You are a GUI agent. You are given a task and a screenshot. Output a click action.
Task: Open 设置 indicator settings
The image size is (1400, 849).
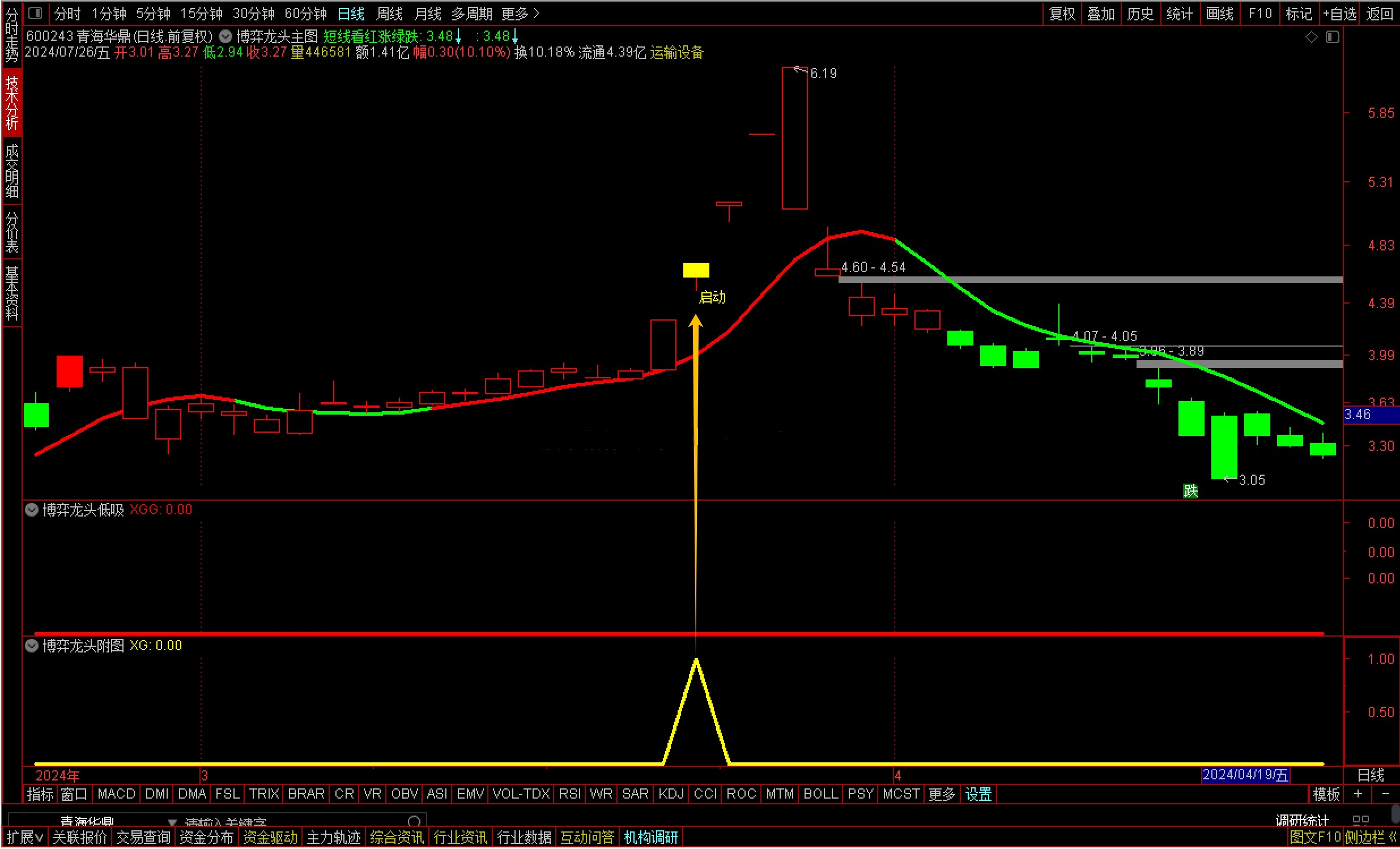[x=978, y=794]
